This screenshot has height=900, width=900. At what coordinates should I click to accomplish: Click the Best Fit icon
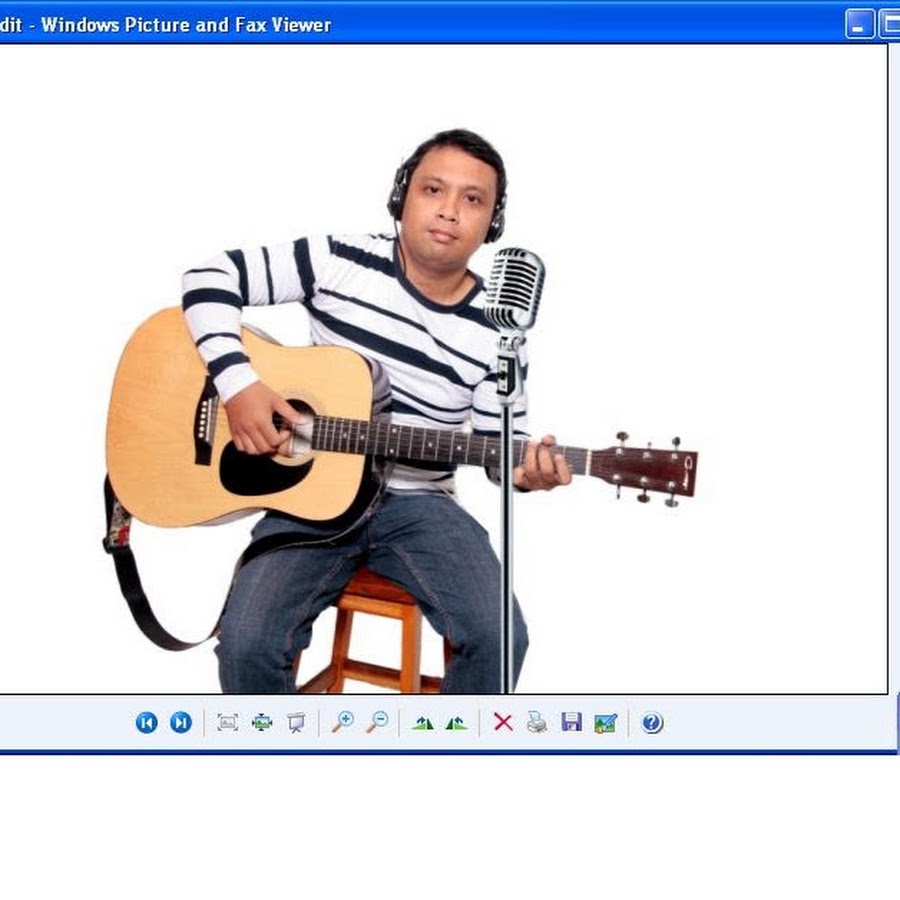[x=228, y=722]
